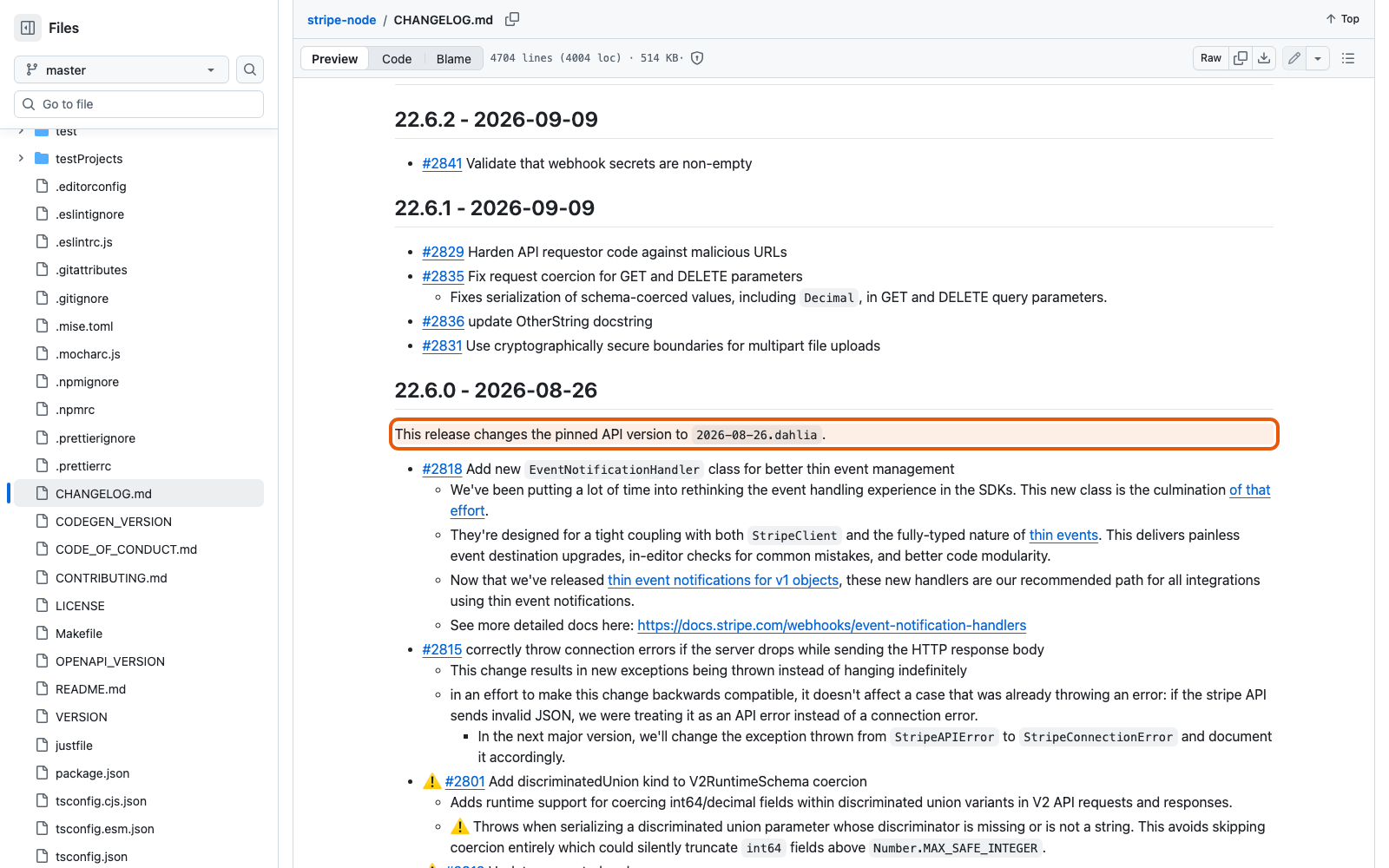Viewport: 1389px width, 868px height.
Task: Open pull request #2818 link
Action: click(442, 469)
